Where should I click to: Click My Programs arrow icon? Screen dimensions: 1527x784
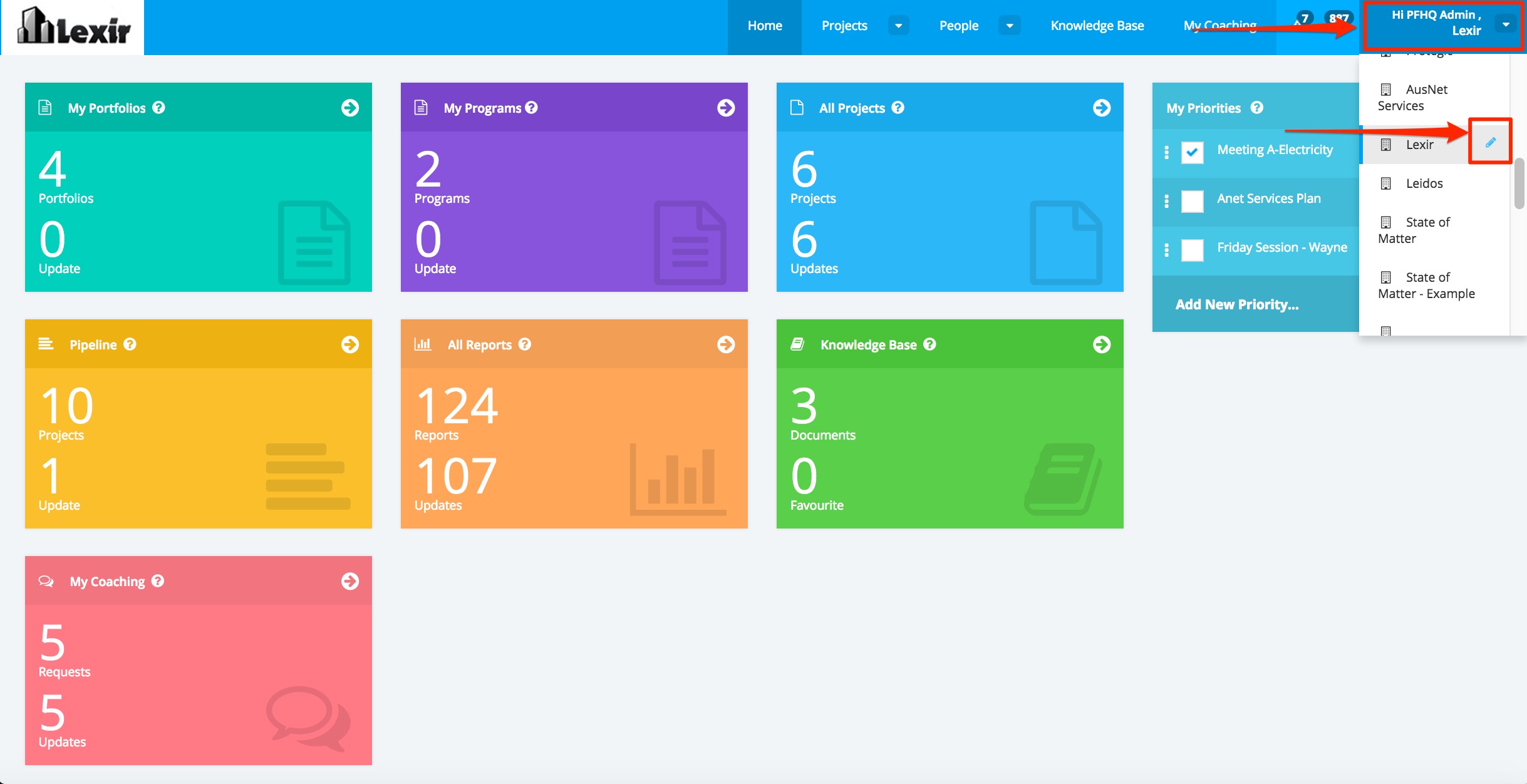click(x=726, y=108)
